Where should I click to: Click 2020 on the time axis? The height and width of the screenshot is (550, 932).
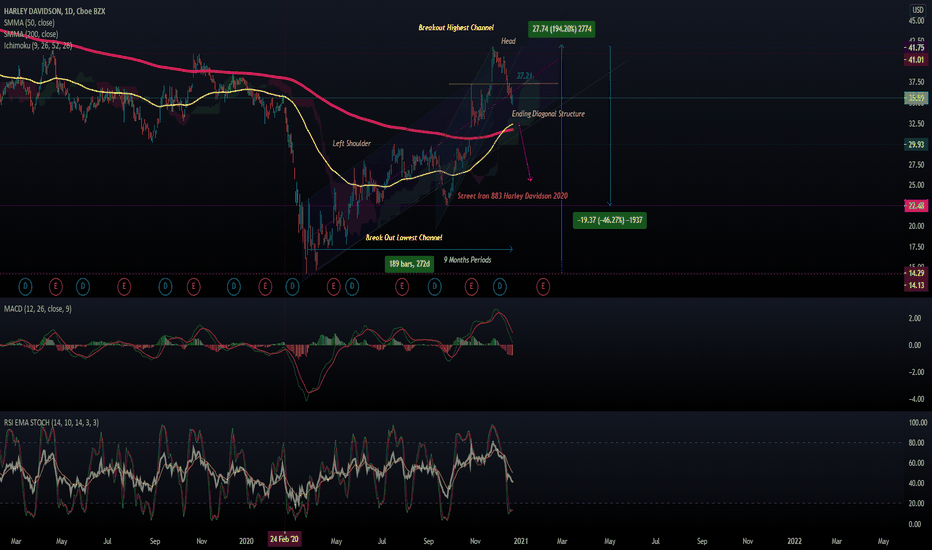click(x=246, y=541)
